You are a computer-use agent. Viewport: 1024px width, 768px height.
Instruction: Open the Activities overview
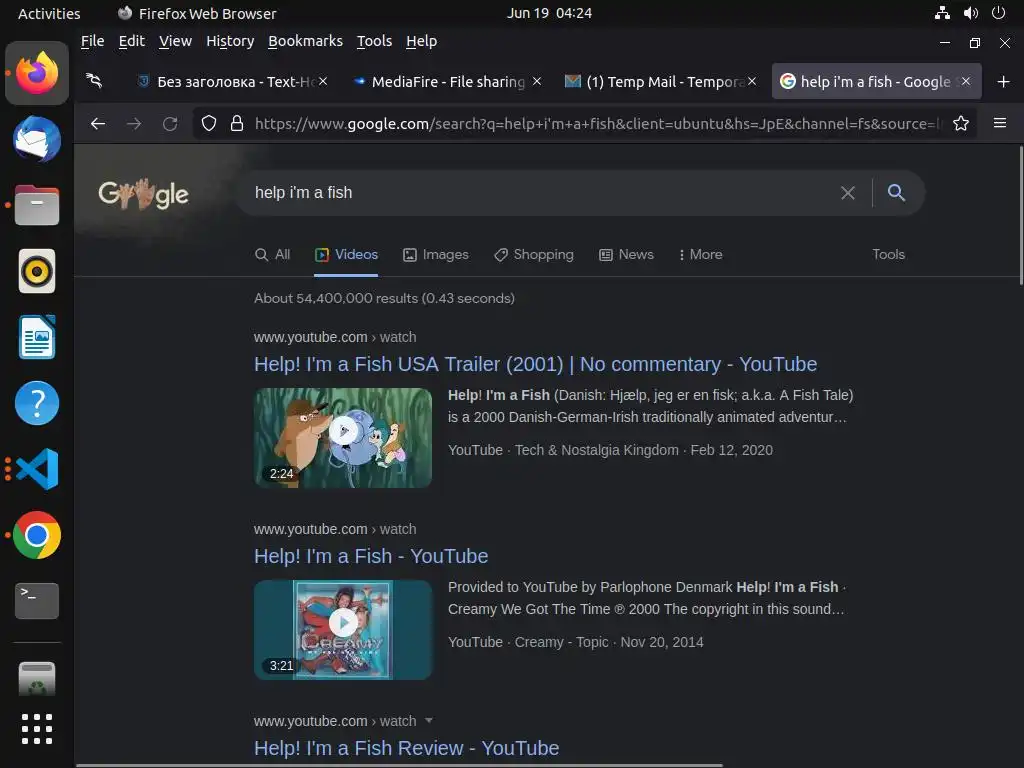click(49, 13)
